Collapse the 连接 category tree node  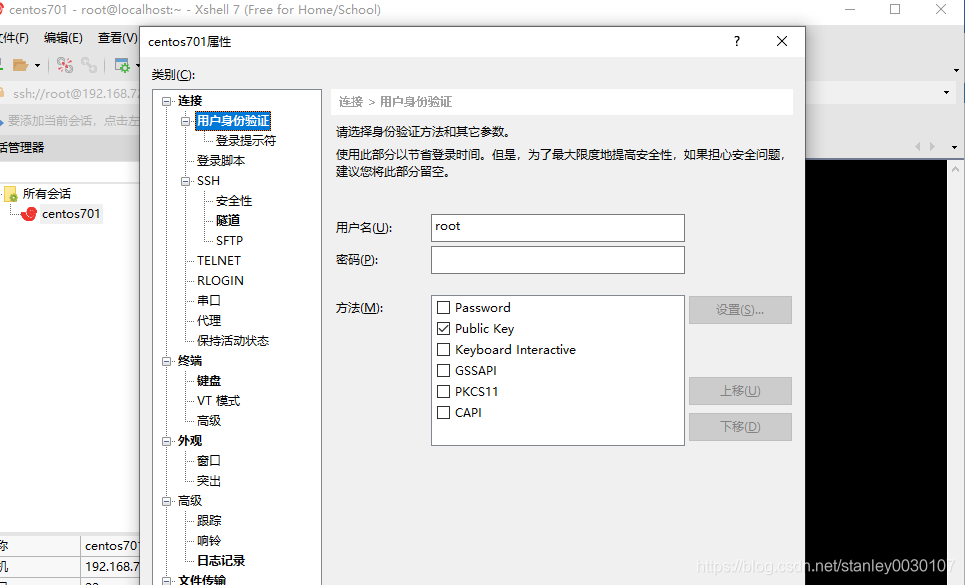pyautogui.click(x=167, y=100)
